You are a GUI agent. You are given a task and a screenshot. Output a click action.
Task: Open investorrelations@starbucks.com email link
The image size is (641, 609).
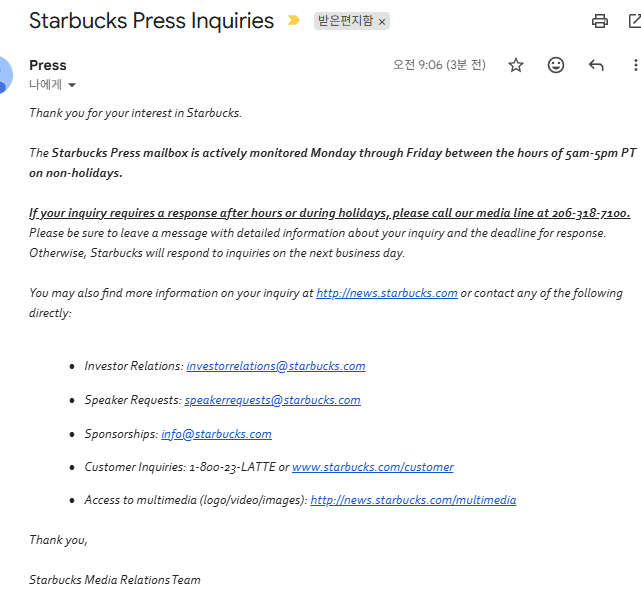coord(276,366)
